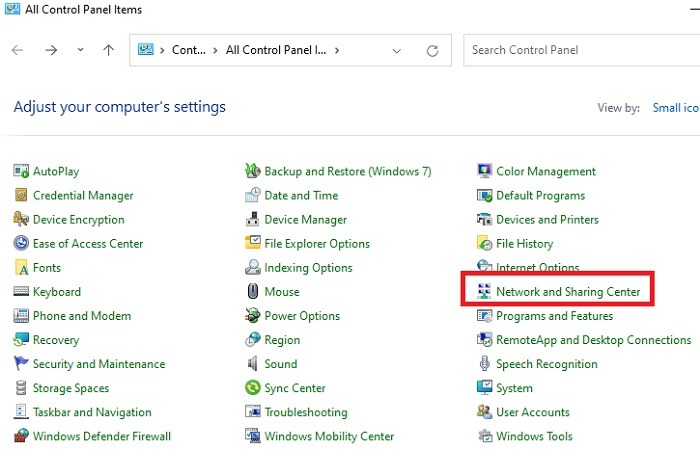Screen dimensions: 700x450
Task: Open the Power Options icon
Action: pos(253,316)
